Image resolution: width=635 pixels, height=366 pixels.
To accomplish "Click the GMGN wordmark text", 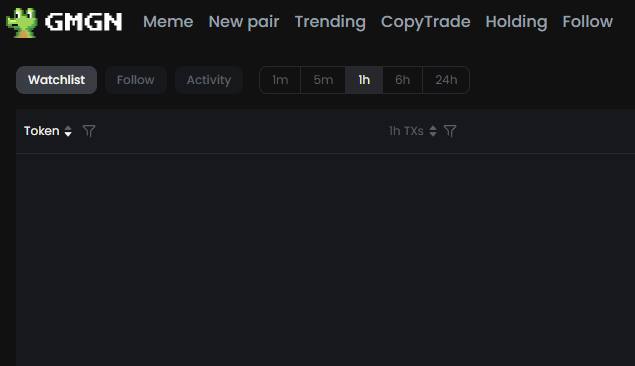I will (83, 22).
